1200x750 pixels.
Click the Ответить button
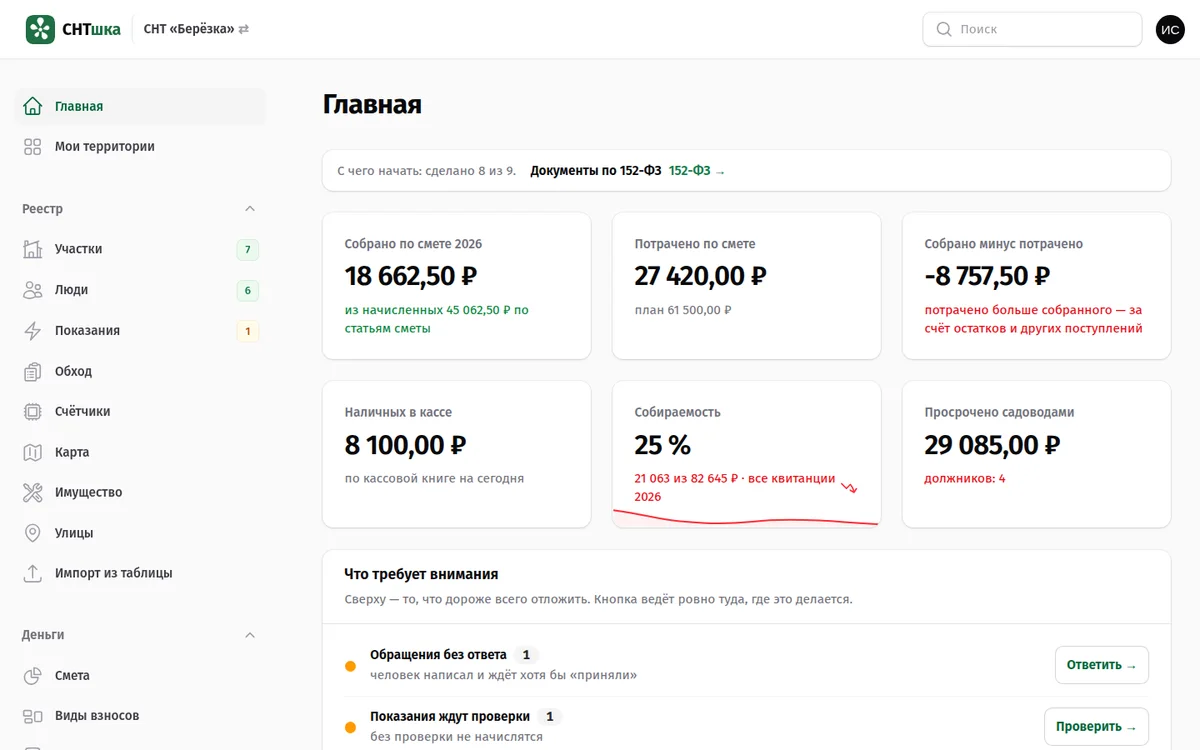tap(1102, 665)
